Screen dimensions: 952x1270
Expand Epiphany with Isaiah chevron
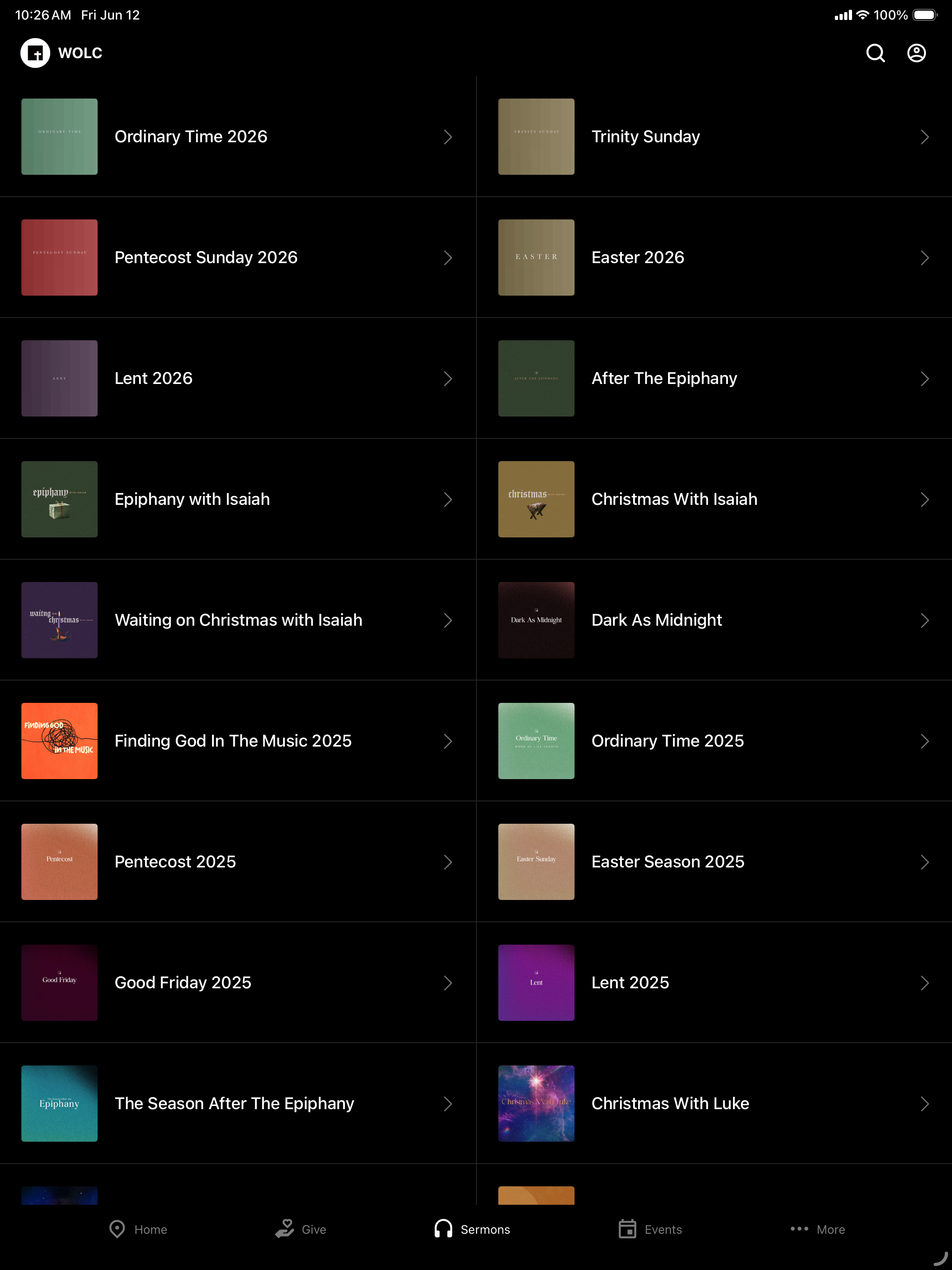pos(448,500)
